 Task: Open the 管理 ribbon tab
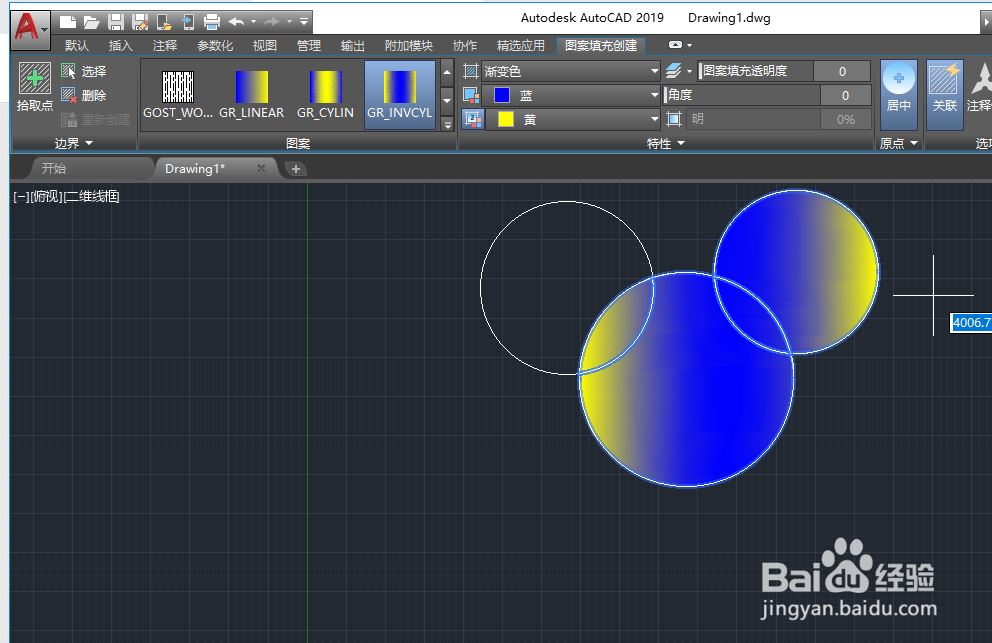[x=309, y=46]
